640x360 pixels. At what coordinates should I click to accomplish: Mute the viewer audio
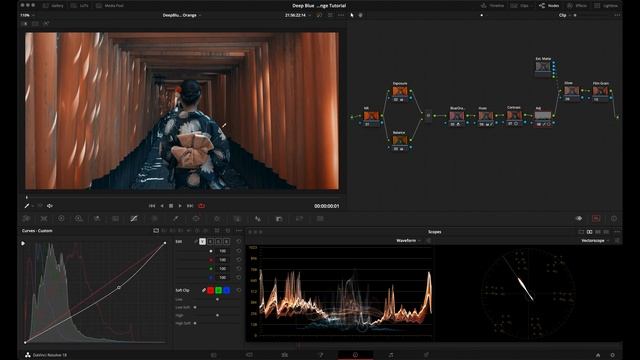click(x=50, y=206)
